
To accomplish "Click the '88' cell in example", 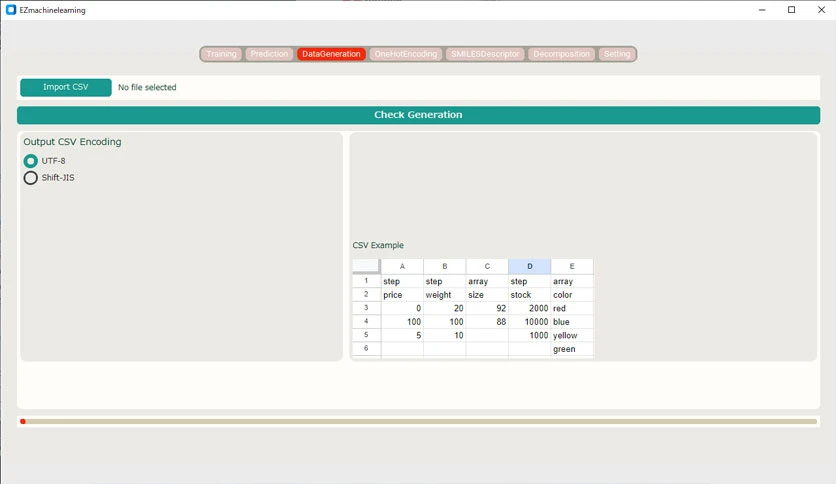I will pos(487,322).
